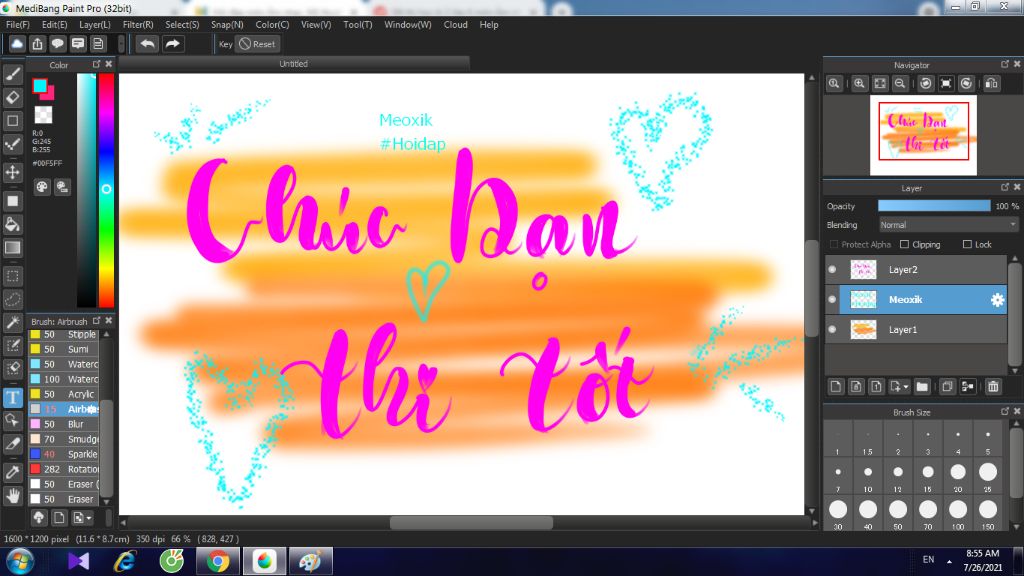Open the Blending mode dropdown

pos(948,225)
